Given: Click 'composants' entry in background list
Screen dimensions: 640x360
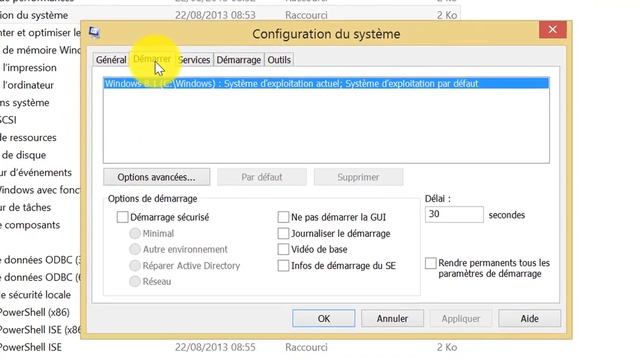Looking at the screenshot, I should [30, 225].
